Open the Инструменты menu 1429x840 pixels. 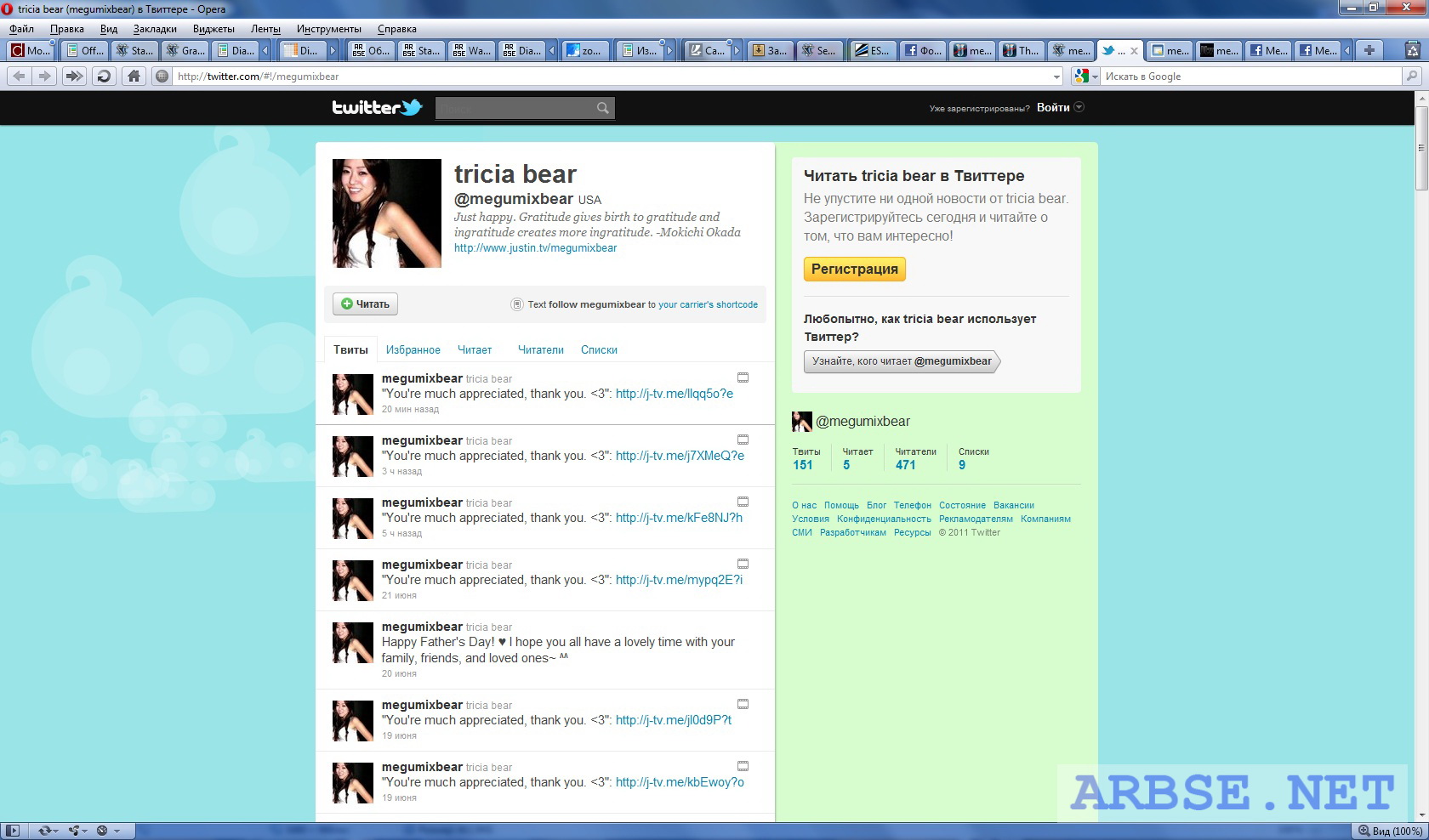tap(329, 29)
